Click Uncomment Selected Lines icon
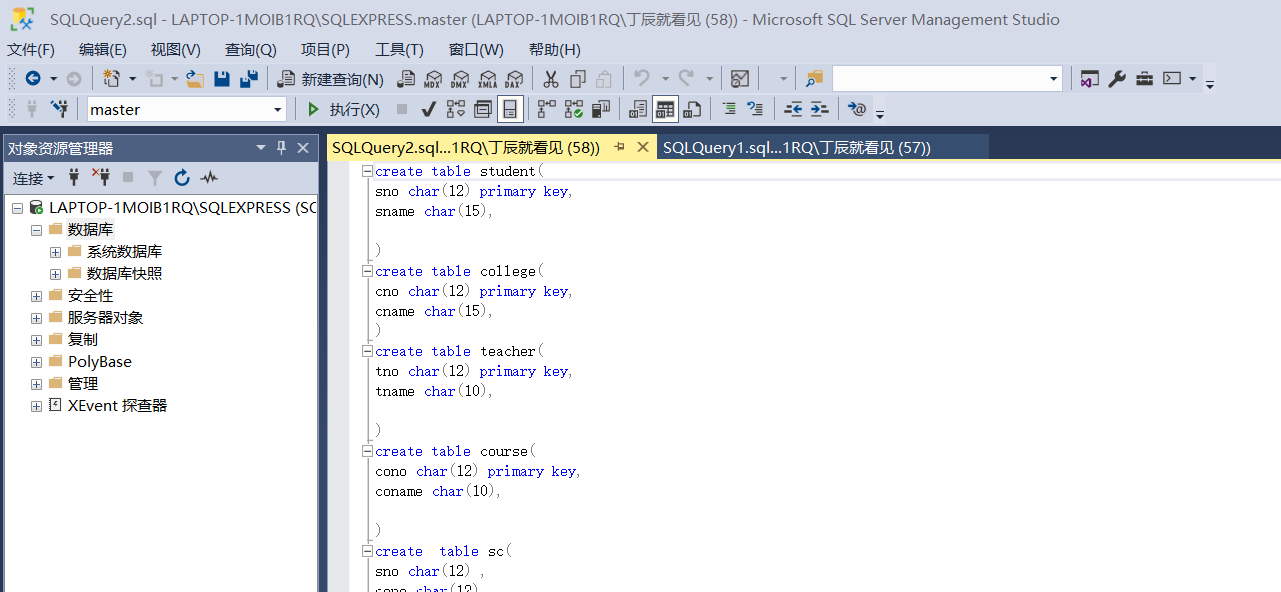The height and width of the screenshot is (592, 1281). [755, 109]
